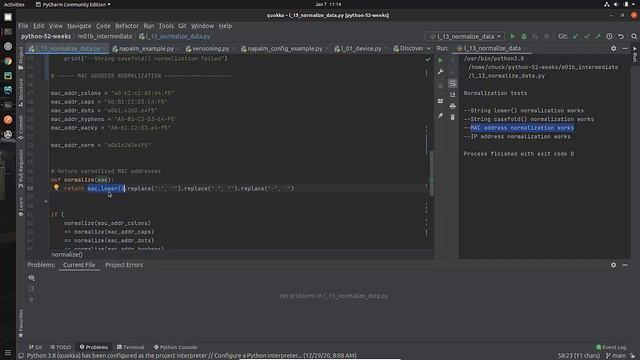Start debugging with the bug icon
This screenshot has height=360, width=640.
pos(524,36)
